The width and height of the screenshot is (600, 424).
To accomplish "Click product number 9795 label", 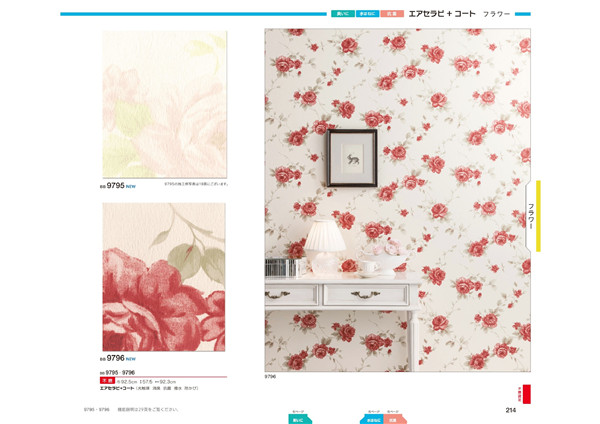I will click(115, 186).
